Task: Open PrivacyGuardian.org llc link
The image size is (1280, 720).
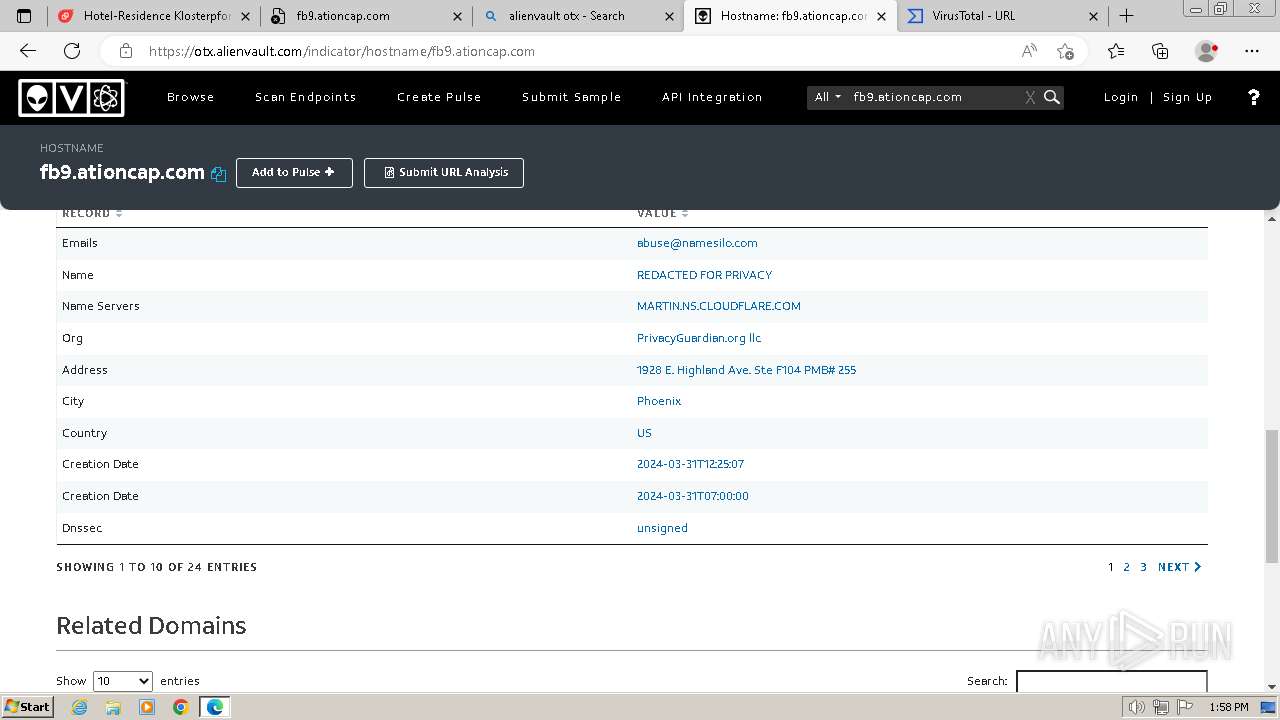Action: tap(699, 338)
